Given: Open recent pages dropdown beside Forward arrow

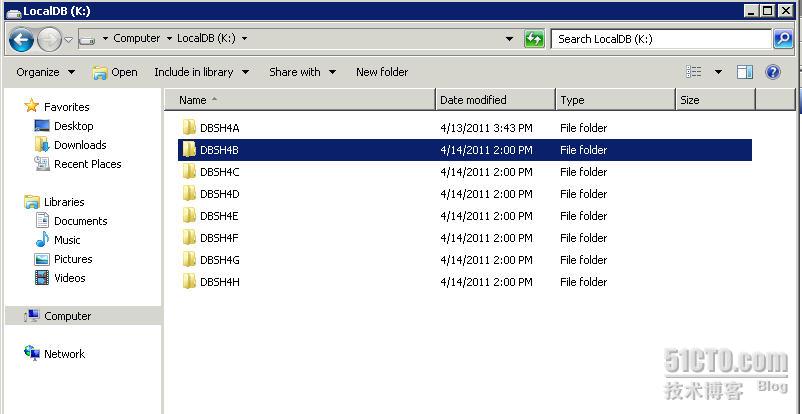Looking at the screenshot, I should pyautogui.click(x=69, y=39).
